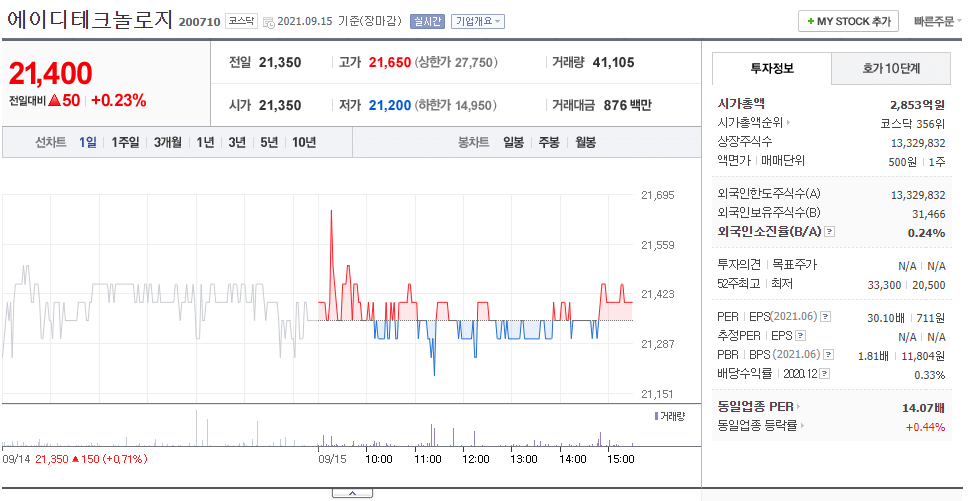The image size is (978, 501).
Task: Show the 월봉 candlestick chart
Action: [586, 142]
